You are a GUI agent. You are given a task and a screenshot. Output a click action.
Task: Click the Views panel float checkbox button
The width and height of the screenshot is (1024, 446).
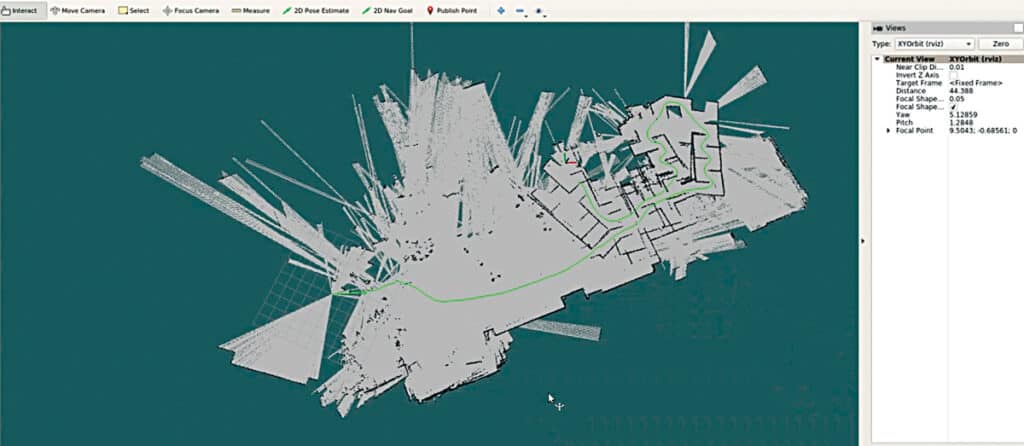click(1016, 28)
